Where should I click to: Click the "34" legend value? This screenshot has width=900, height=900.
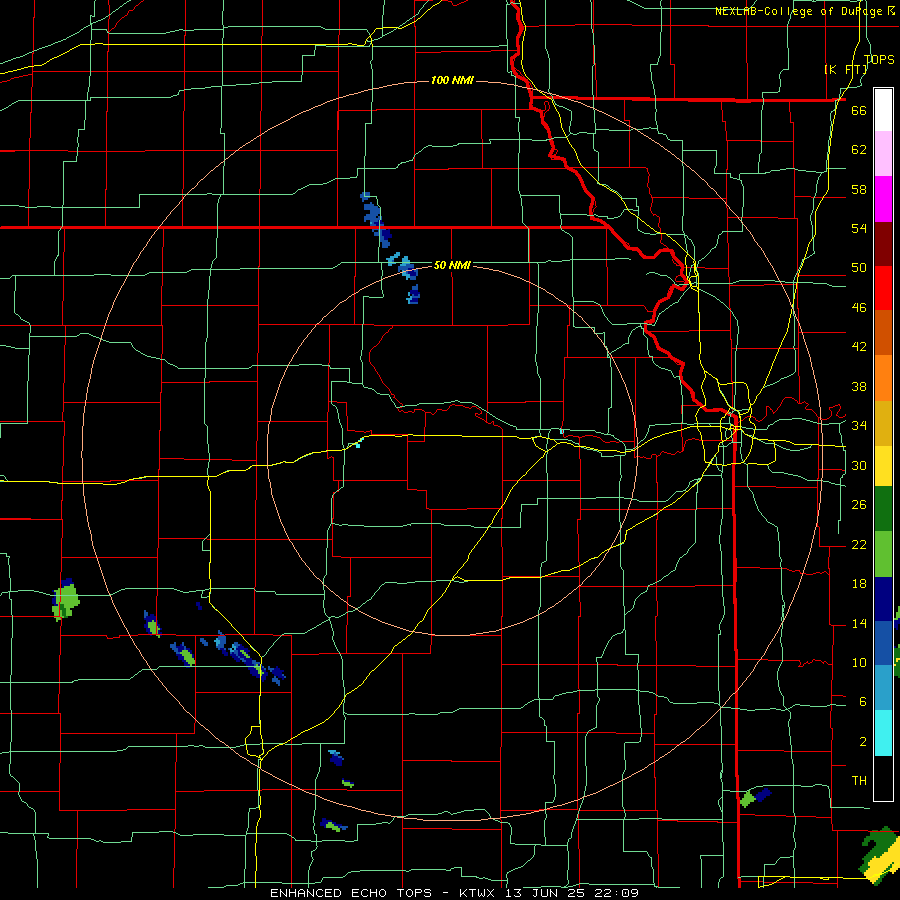coord(859,425)
